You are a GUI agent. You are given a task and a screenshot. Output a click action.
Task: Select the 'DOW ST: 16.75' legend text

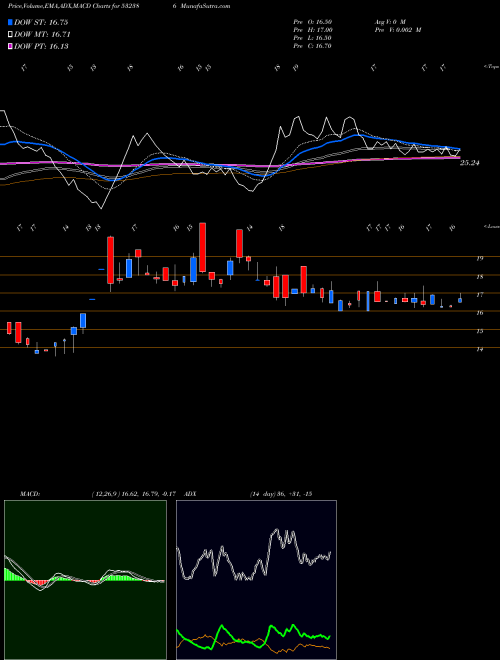[41, 22]
